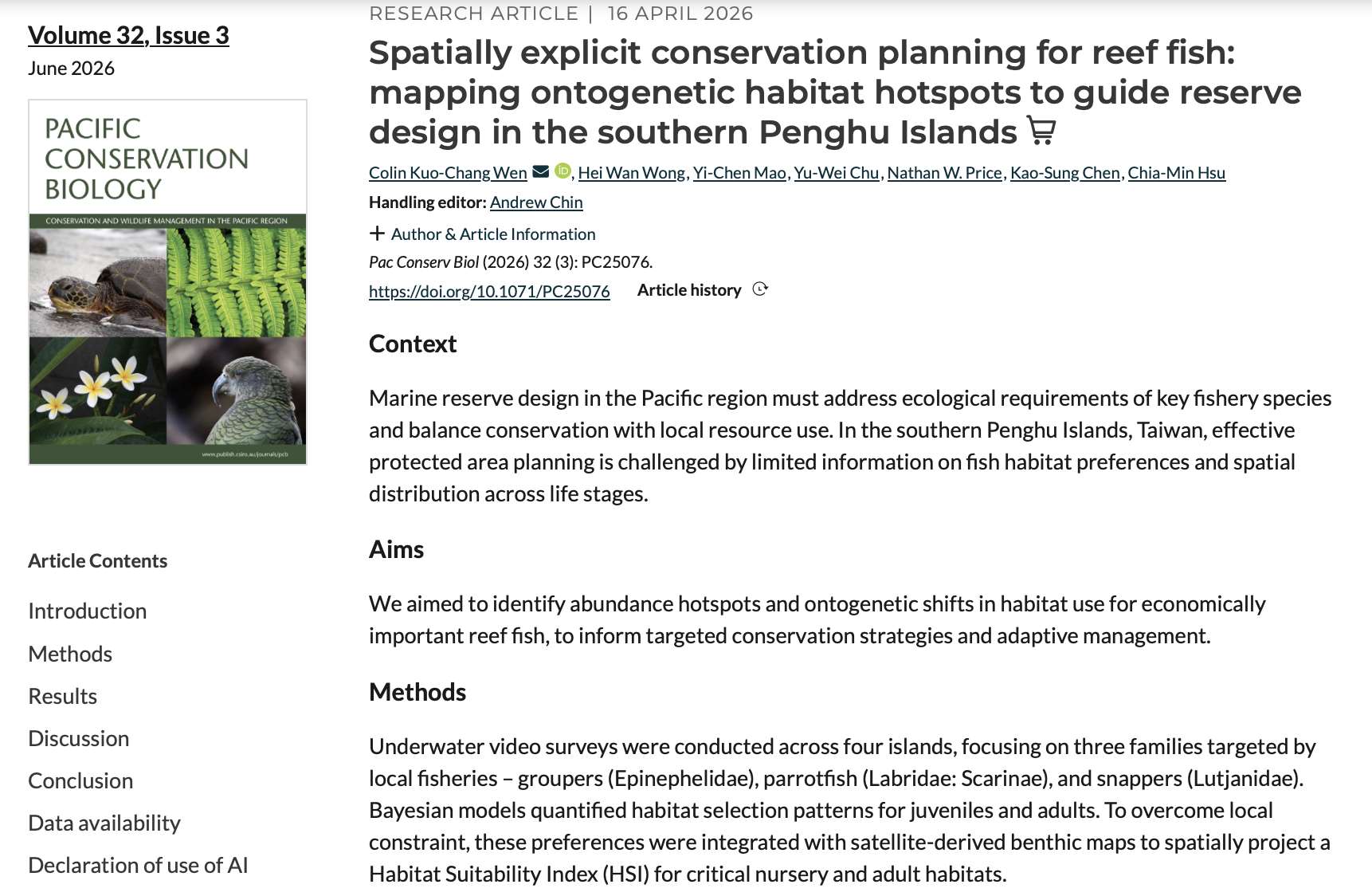Screen dimensions: 1372x896
Task: Navigate to the Results section
Action: point(63,697)
